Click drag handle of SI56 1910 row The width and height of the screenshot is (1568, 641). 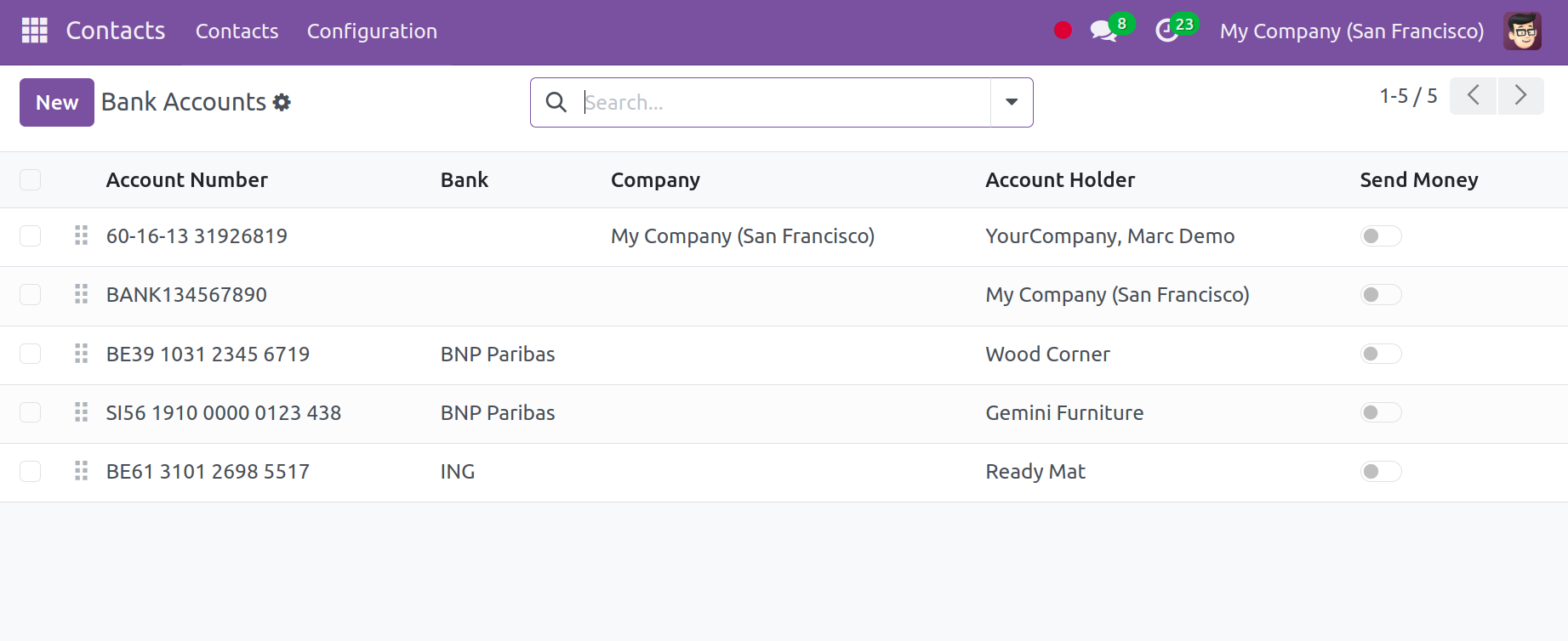click(x=82, y=412)
